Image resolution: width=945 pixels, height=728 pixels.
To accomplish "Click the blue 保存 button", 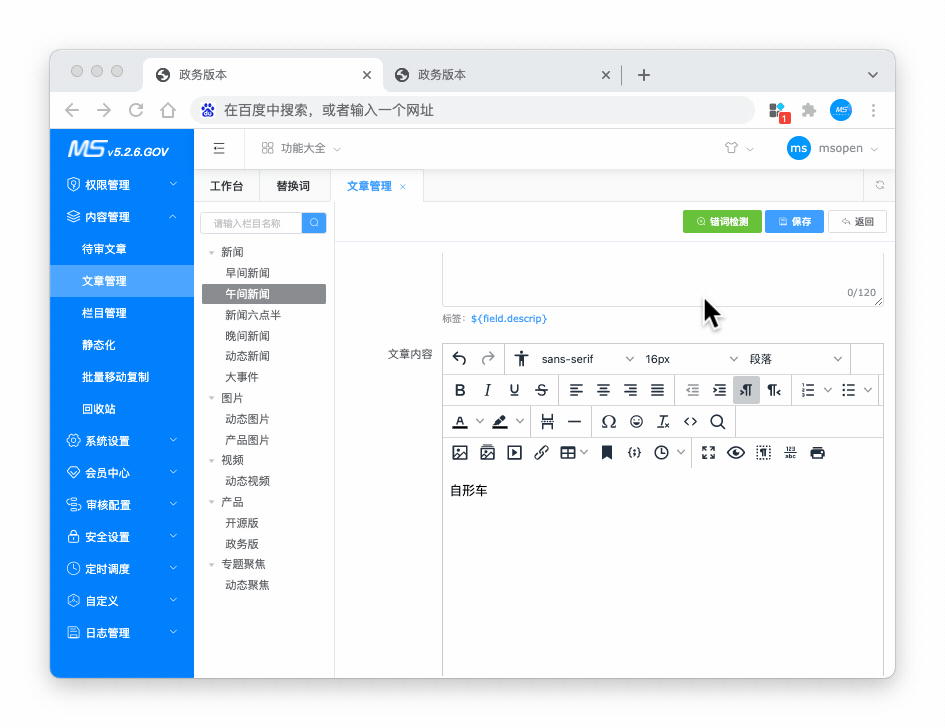I will pyautogui.click(x=794, y=222).
